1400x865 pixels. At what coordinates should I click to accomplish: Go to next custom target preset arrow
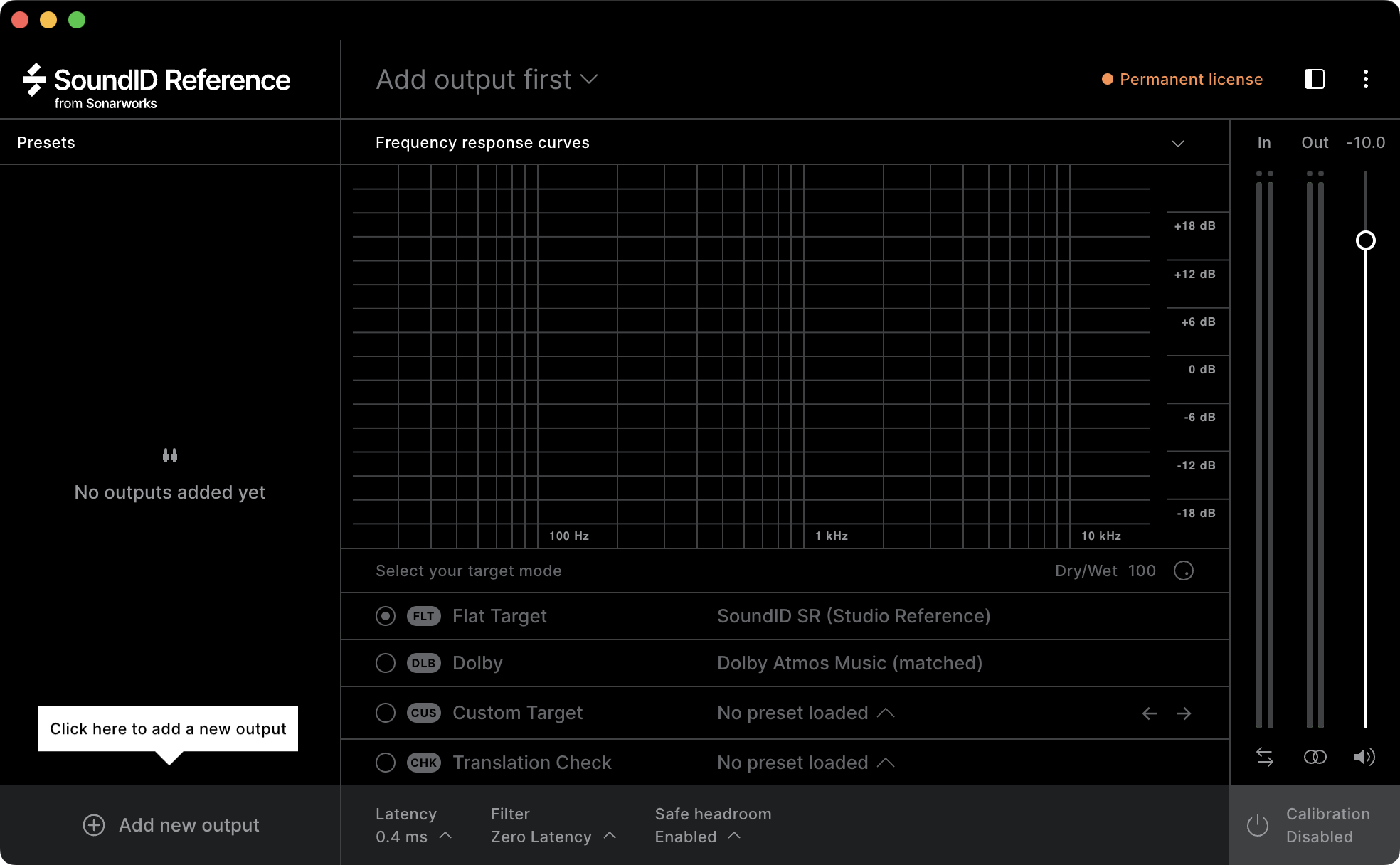click(x=1184, y=713)
